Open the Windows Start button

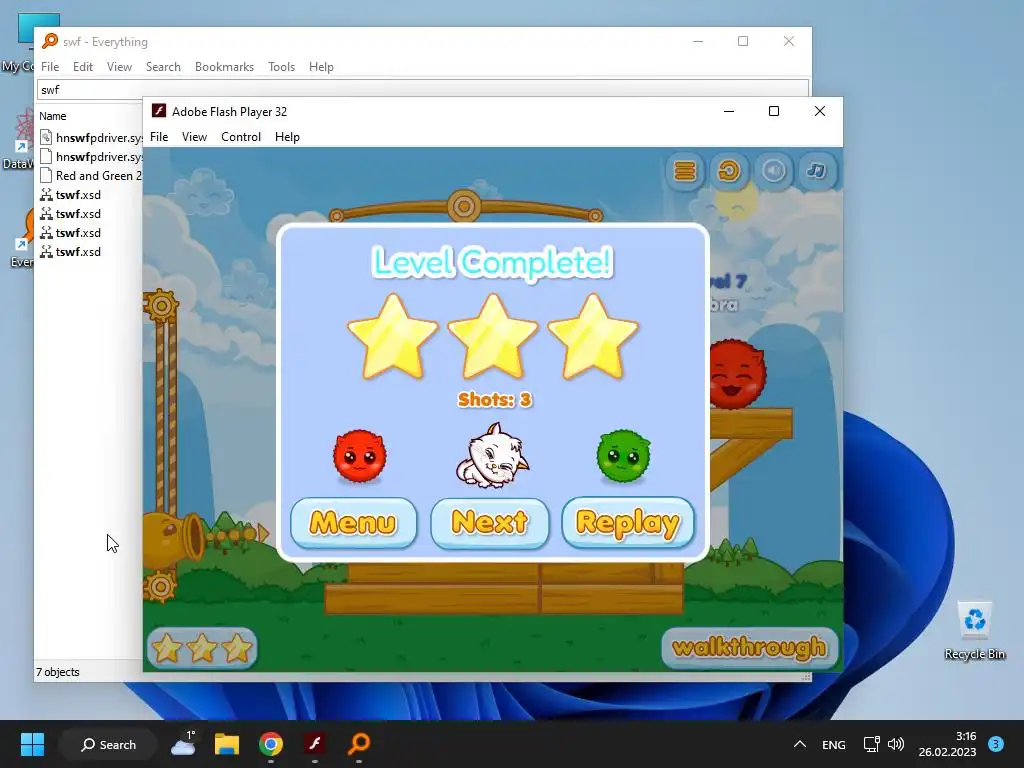pyautogui.click(x=32, y=744)
